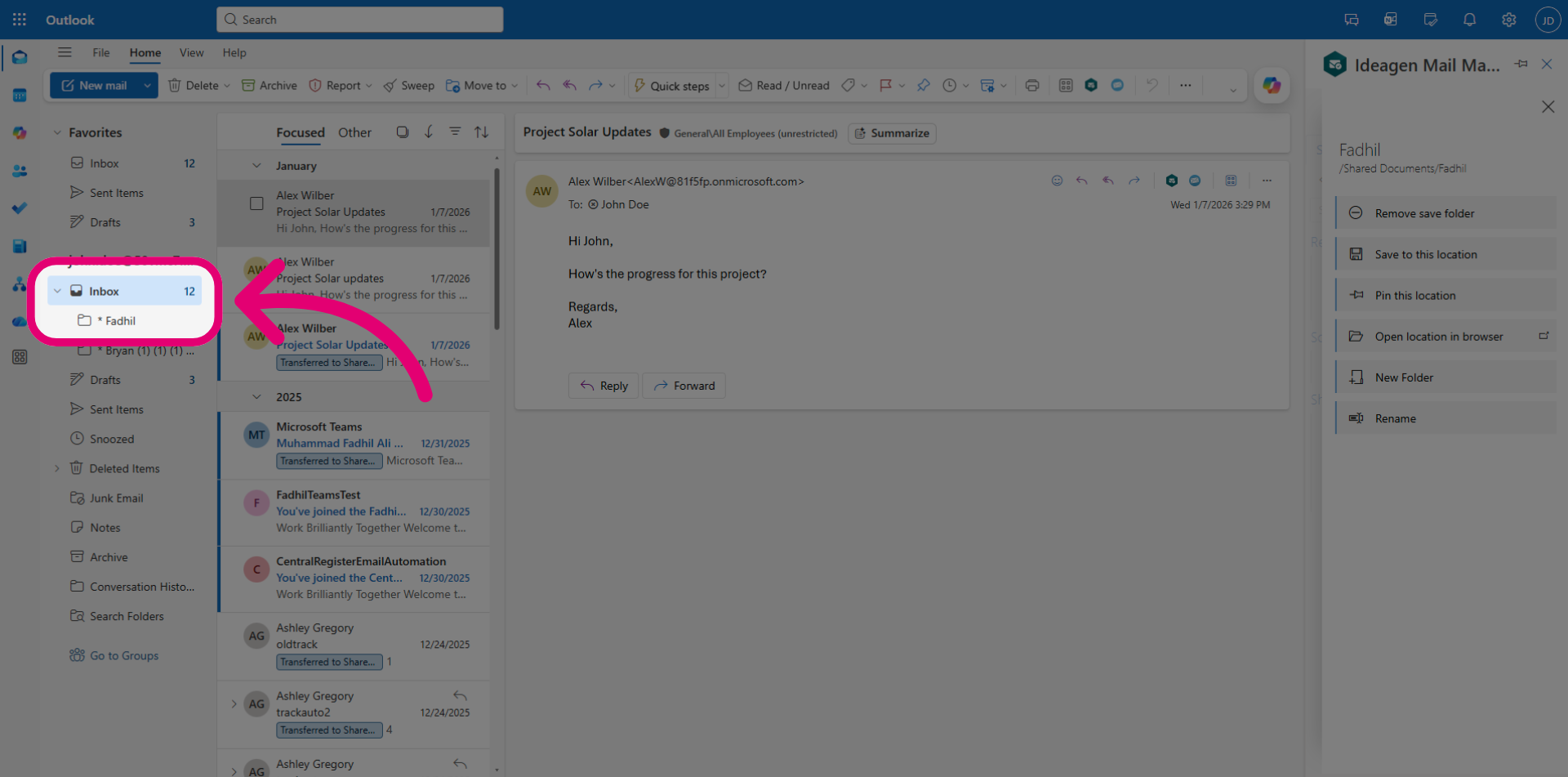Switch to the Home ribbon tab
Viewport: 1568px width, 777px height.
click(145, 52)
